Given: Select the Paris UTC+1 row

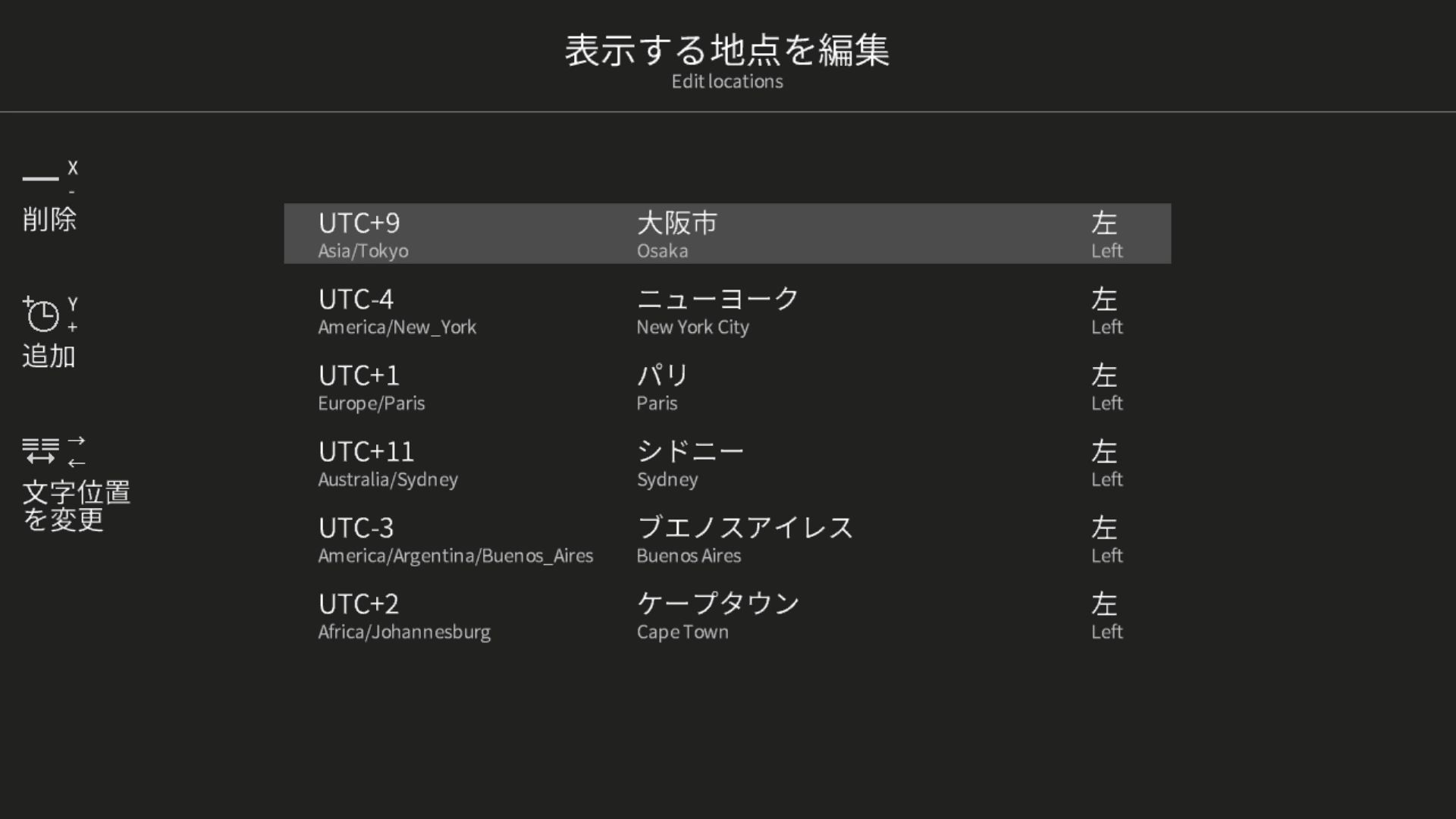Looking at the screenshot, I should 727,386.
